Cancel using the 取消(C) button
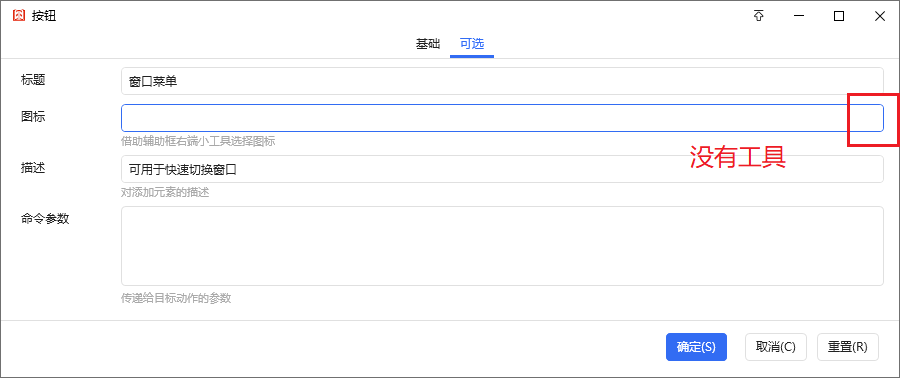This screenshot has width=900, height=378. click(x=775, y=347)
